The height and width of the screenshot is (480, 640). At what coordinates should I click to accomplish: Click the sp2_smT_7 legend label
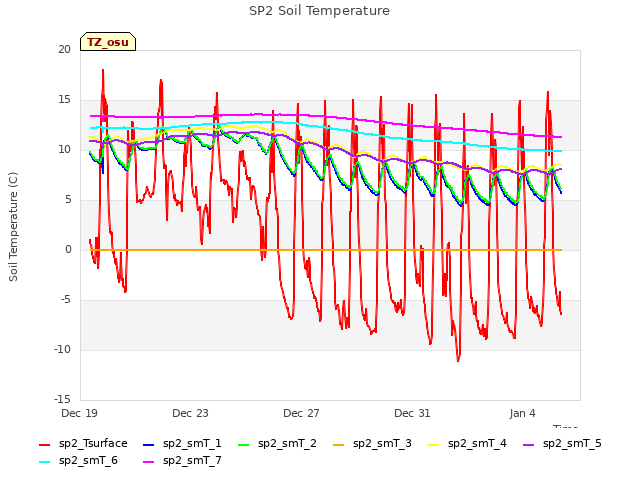coord(192,460)
